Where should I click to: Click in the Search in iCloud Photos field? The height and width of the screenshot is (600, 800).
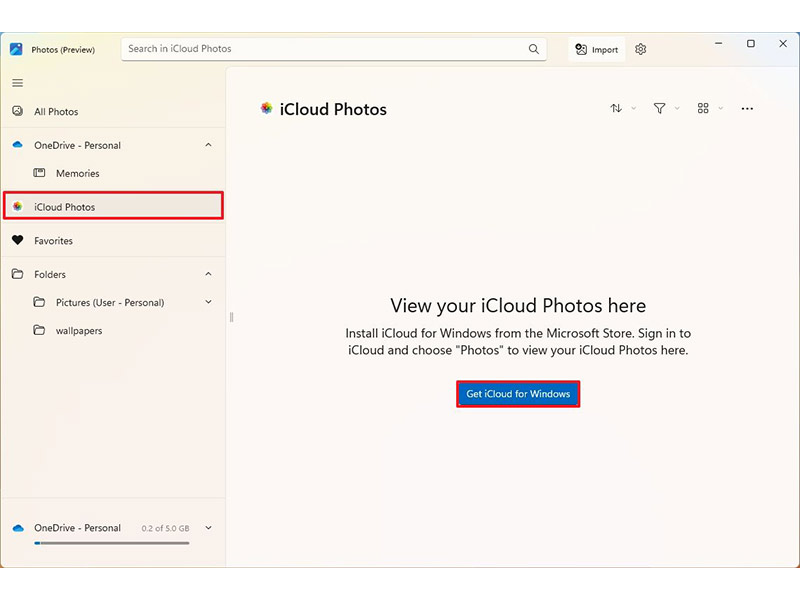pos(334,49)
